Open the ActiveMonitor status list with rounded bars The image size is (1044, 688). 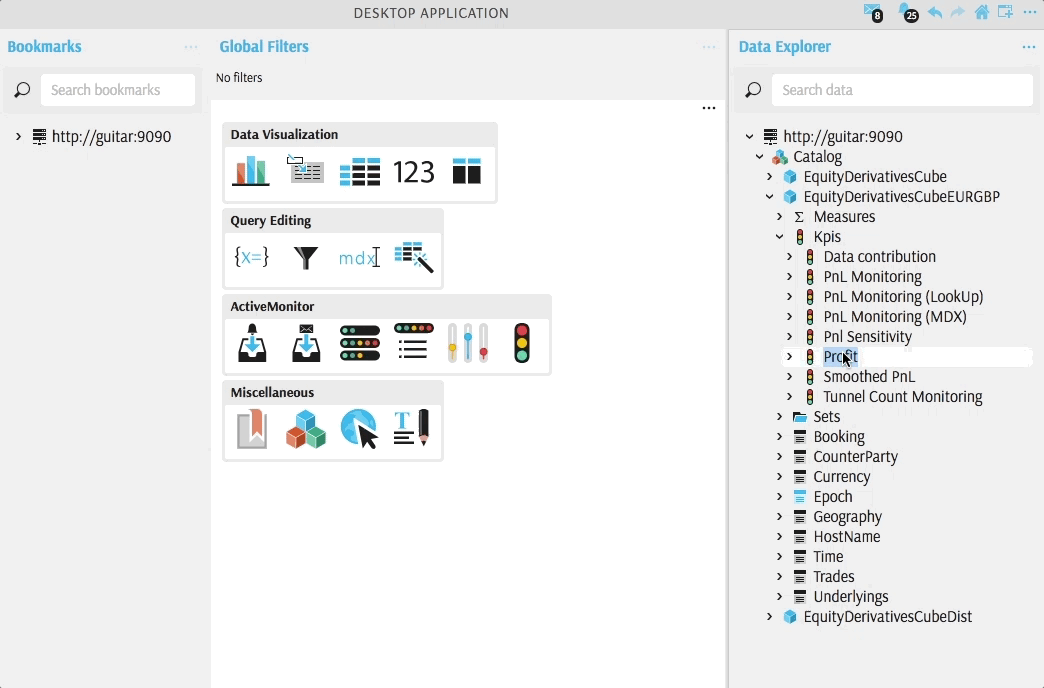pyautogui.click(x=360, y=343)
